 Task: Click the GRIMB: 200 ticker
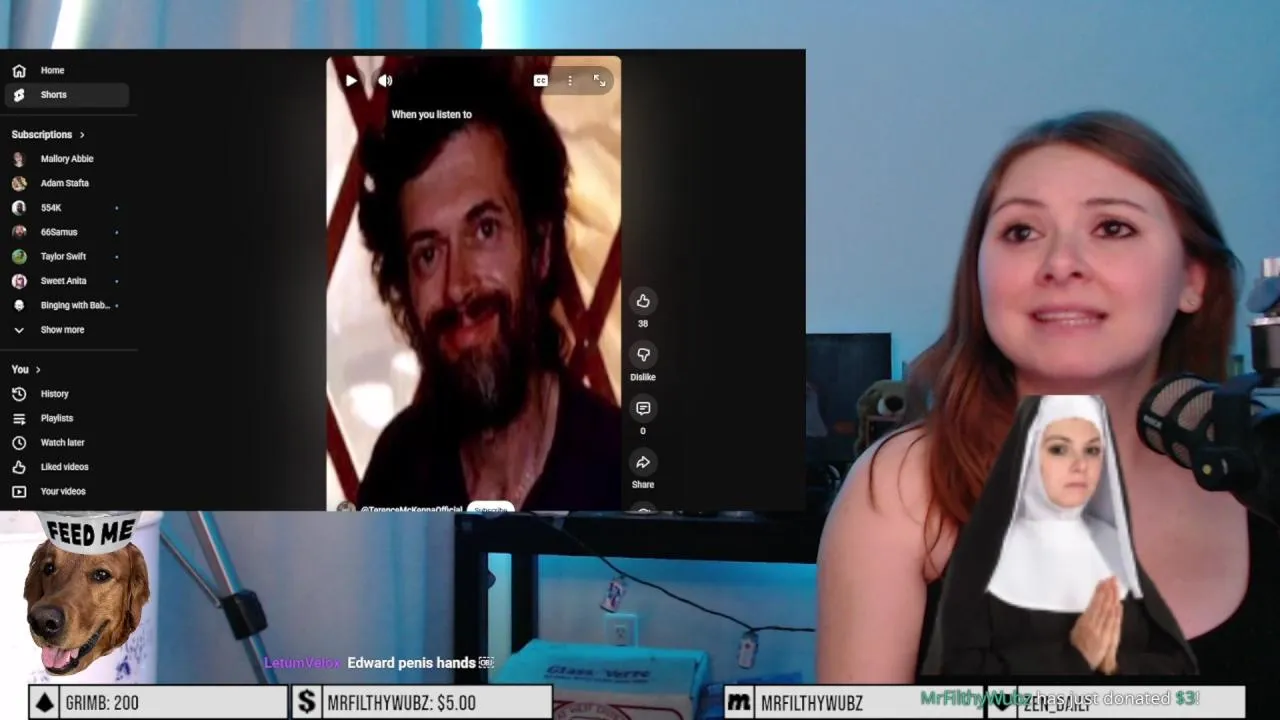(158, 703)
